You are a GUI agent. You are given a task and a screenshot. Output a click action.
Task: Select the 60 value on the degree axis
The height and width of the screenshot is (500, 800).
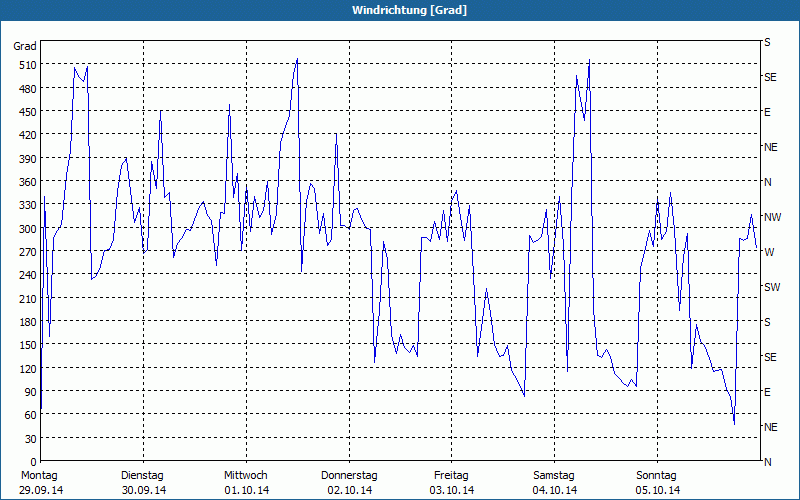[x=31, y=415]
